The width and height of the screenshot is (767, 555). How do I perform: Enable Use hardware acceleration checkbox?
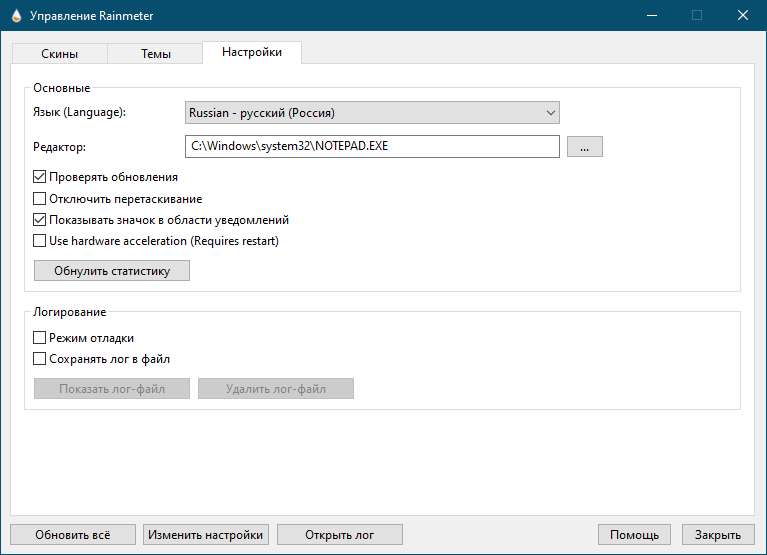[x=40, y=241]
